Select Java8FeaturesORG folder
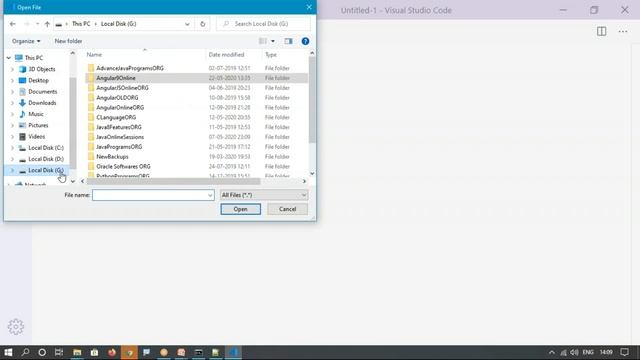The height and width of the screenshot is (360, 640). tap(119, 127)
